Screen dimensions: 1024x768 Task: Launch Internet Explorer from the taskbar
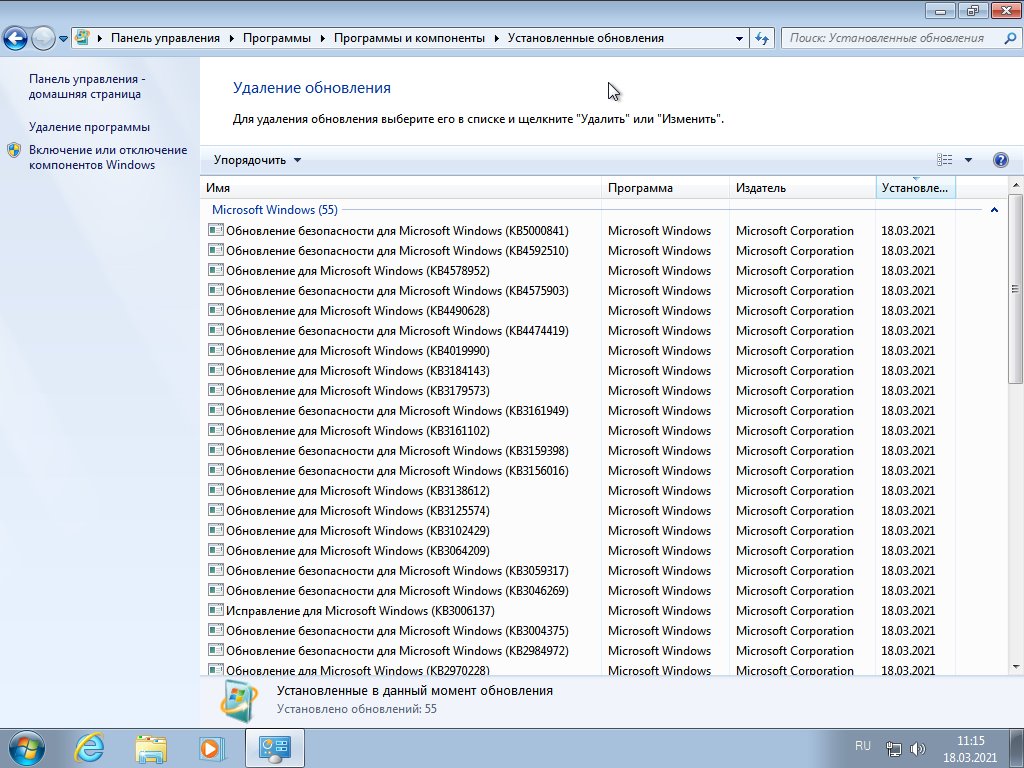(88, 748)
